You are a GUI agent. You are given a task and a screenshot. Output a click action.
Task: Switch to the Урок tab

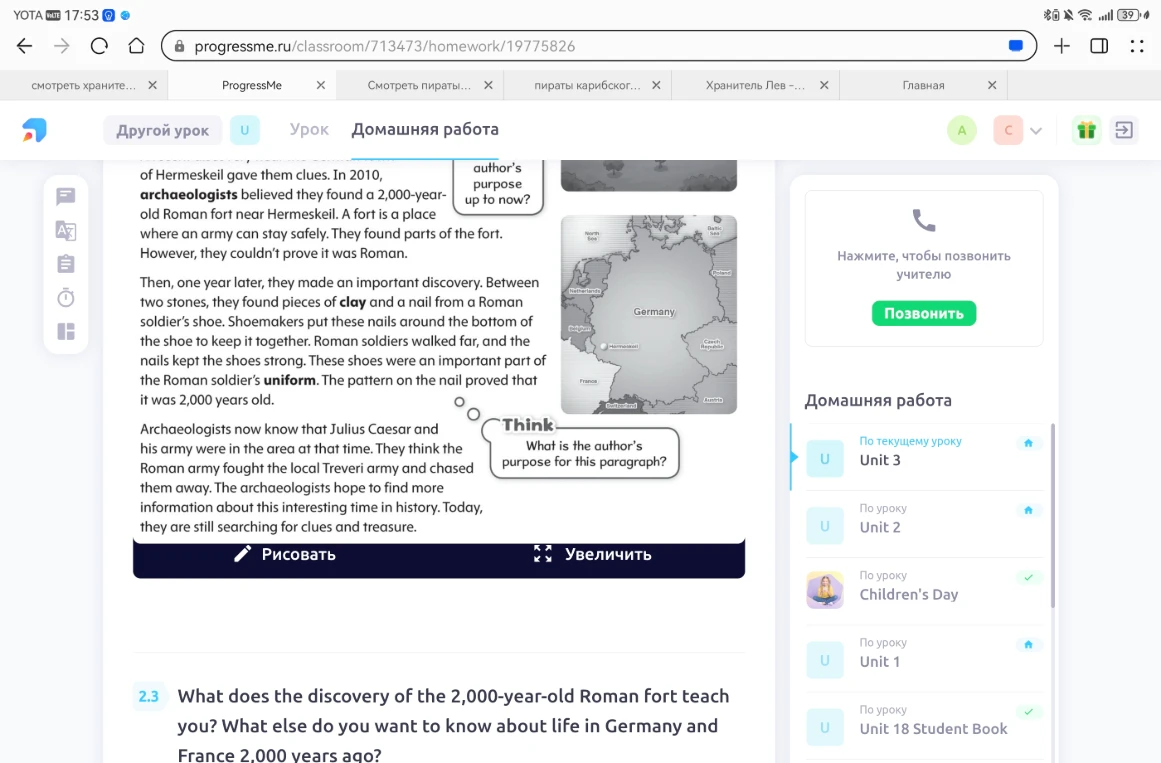[x=309, y=130]
